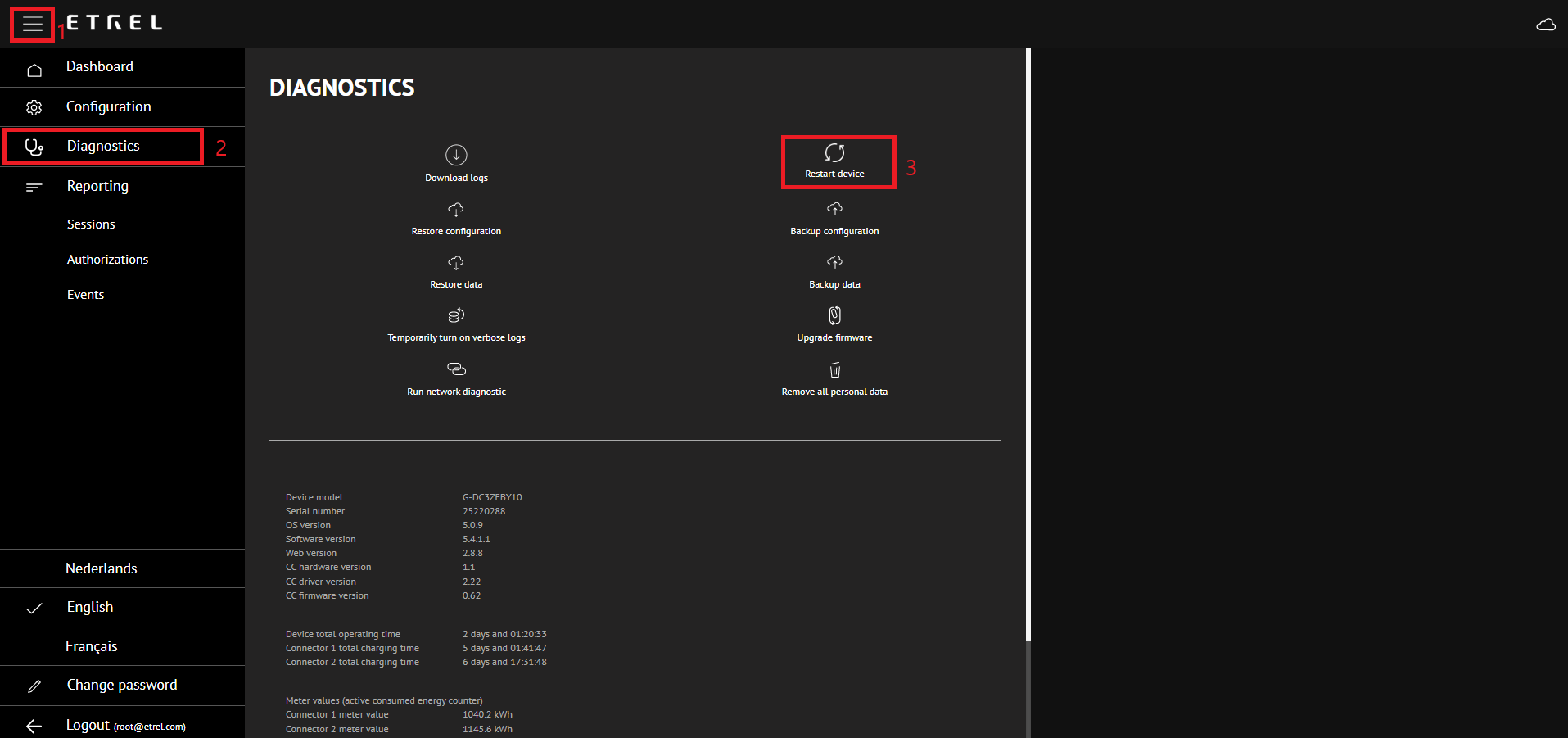
Task: Turn on temporary verbose logs
Action: coord(456,316)
